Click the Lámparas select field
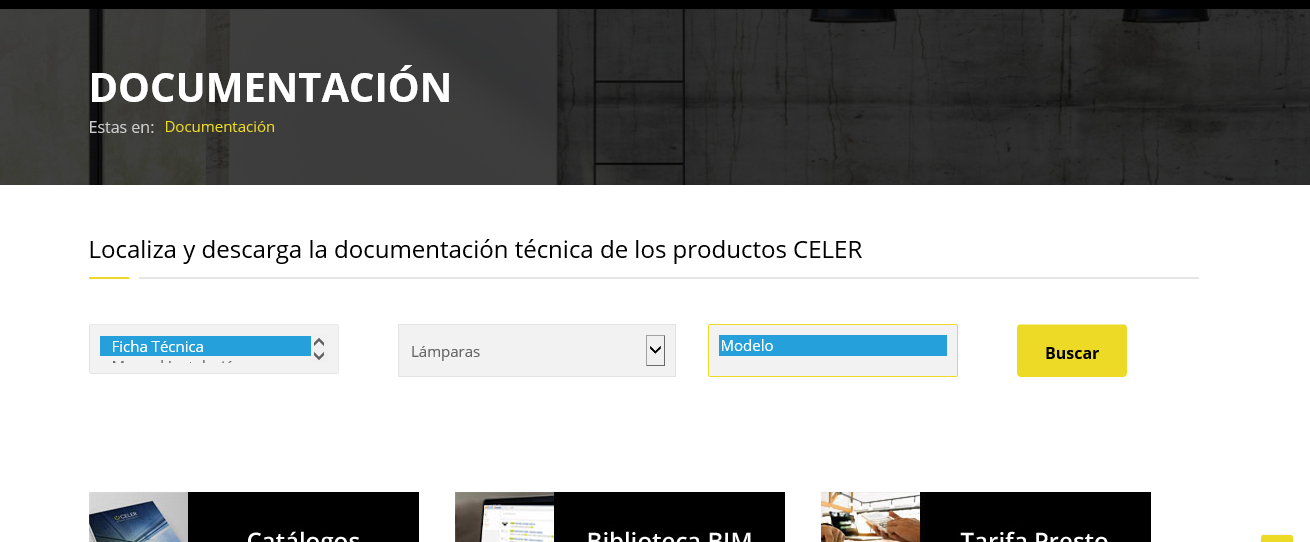 (x=536, y=350)
